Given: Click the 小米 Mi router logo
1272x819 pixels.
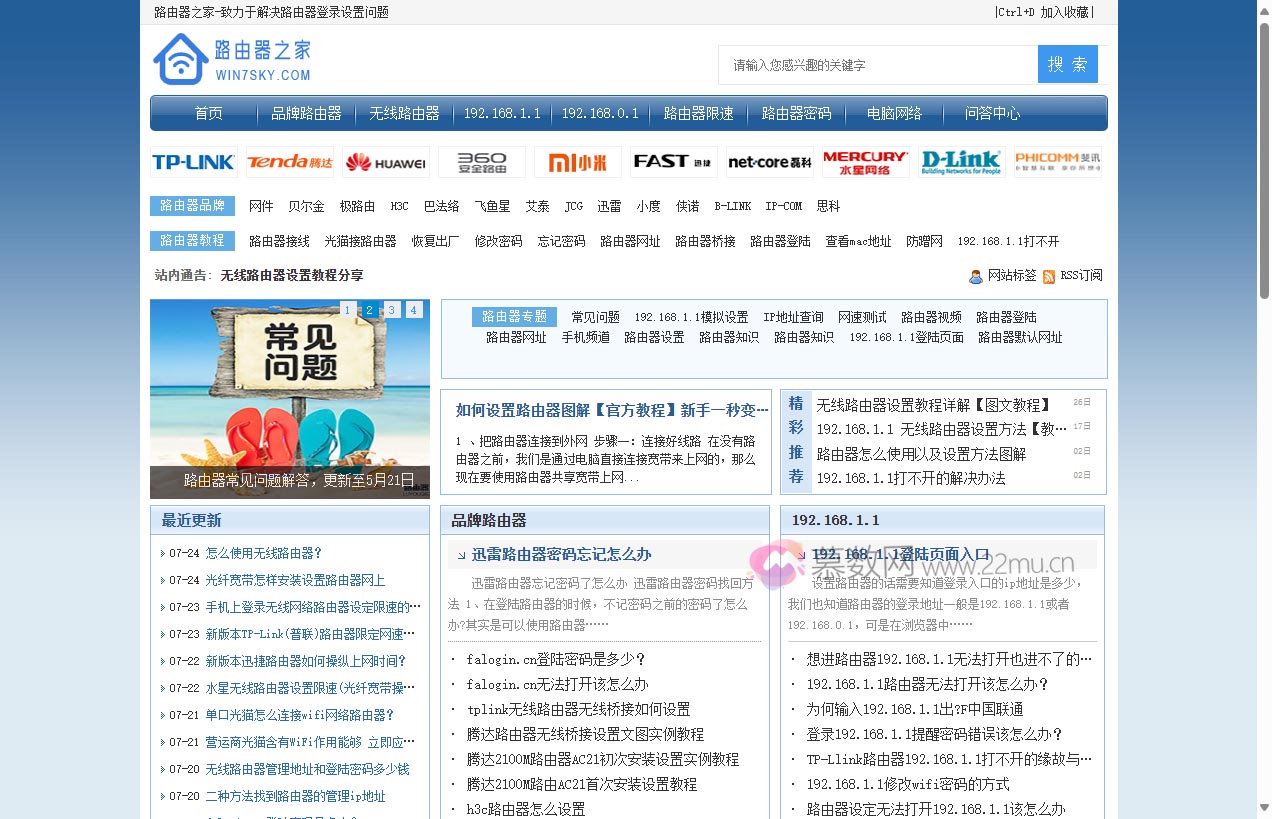Looking at the screenshot, I should (x=577, y=160).
